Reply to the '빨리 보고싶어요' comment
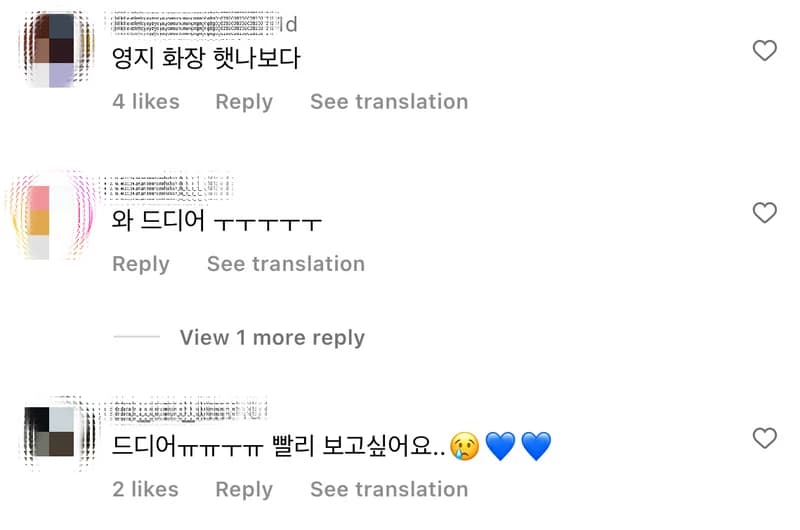This screenshot has height=530, width=800. click(244, 490)
